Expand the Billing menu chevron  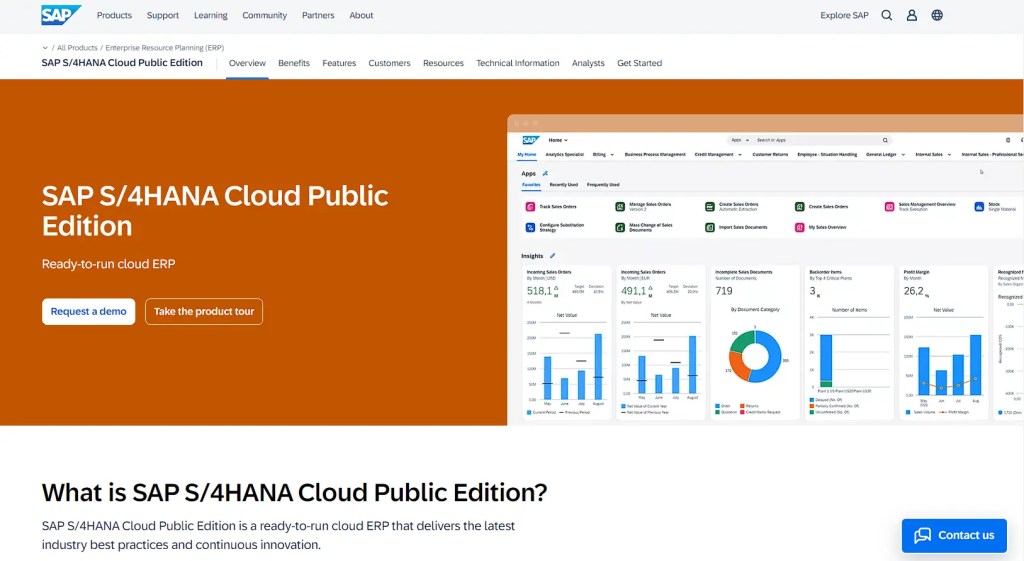pos(612,155)
